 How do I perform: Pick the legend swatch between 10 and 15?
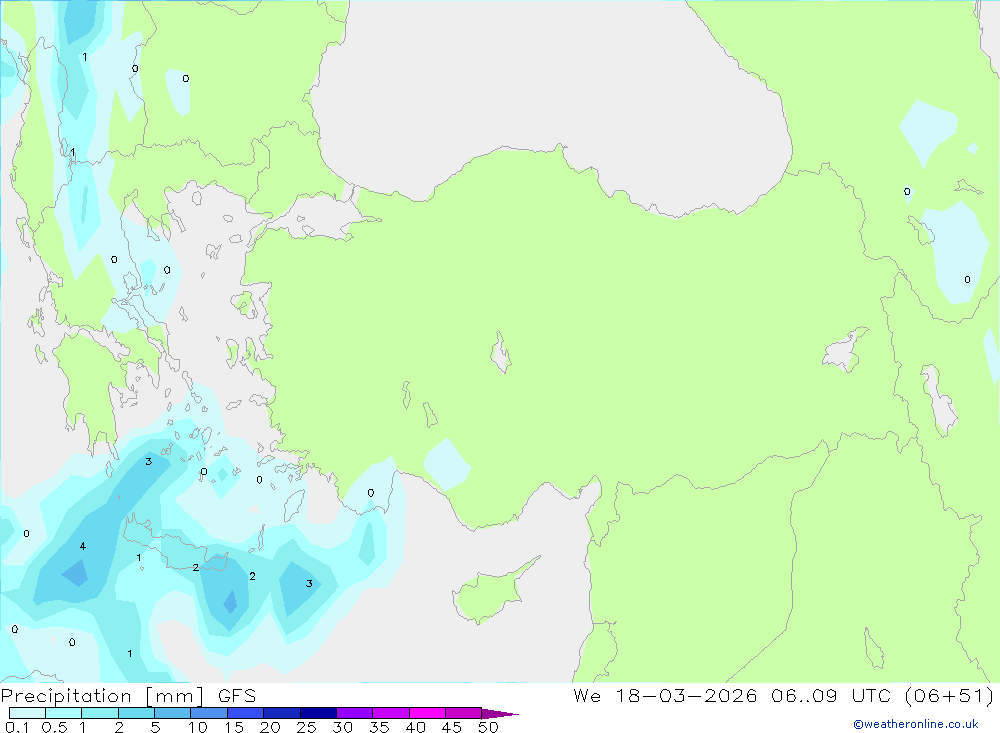click(x=209, y=713)
